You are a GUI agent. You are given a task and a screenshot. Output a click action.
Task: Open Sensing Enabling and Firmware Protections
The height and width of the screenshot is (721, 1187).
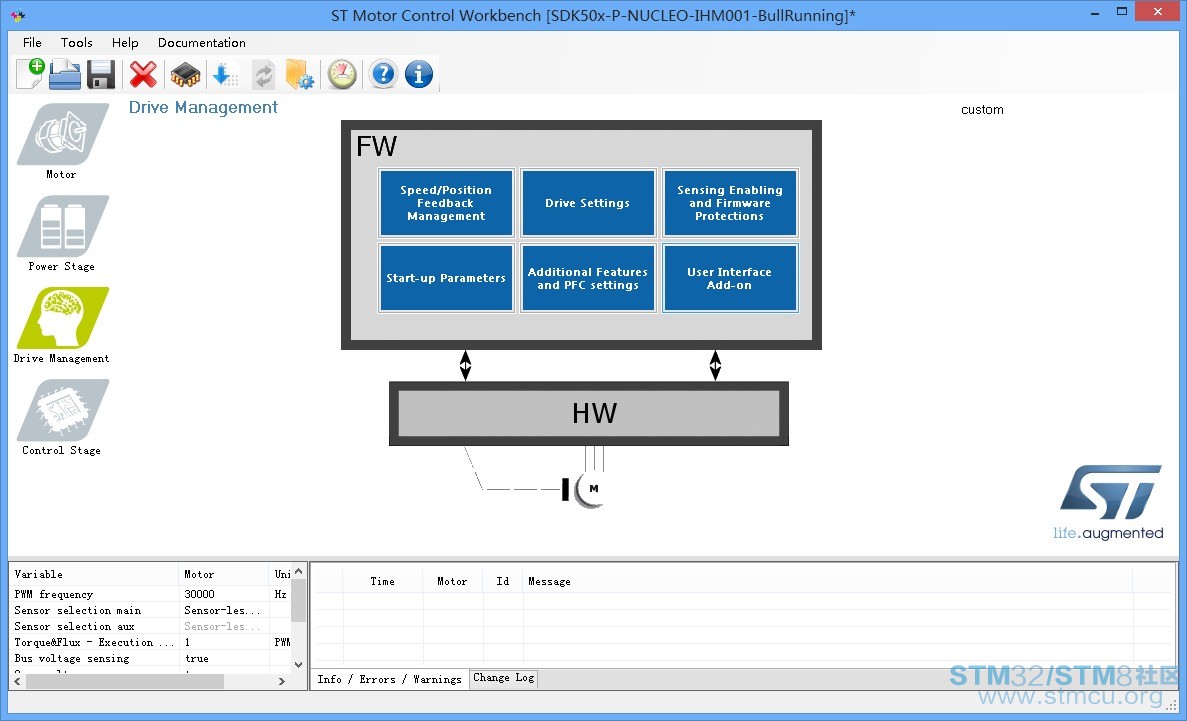coord(730,203)
